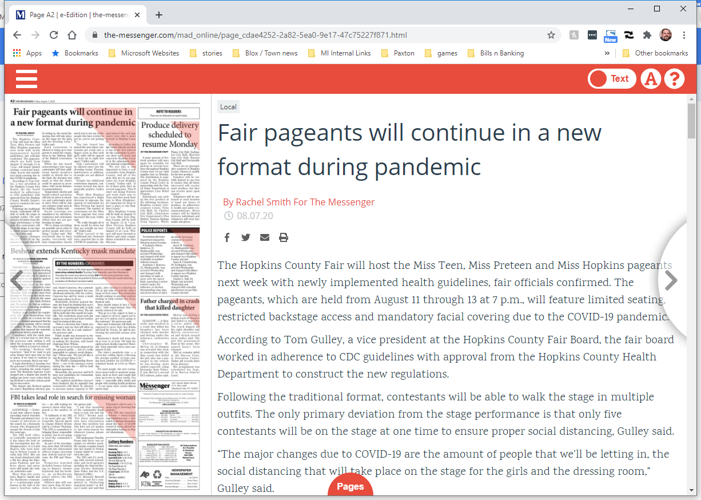Screen dimensions: 701x500
Task: Share article on Twitter
Action: (245, 237)
